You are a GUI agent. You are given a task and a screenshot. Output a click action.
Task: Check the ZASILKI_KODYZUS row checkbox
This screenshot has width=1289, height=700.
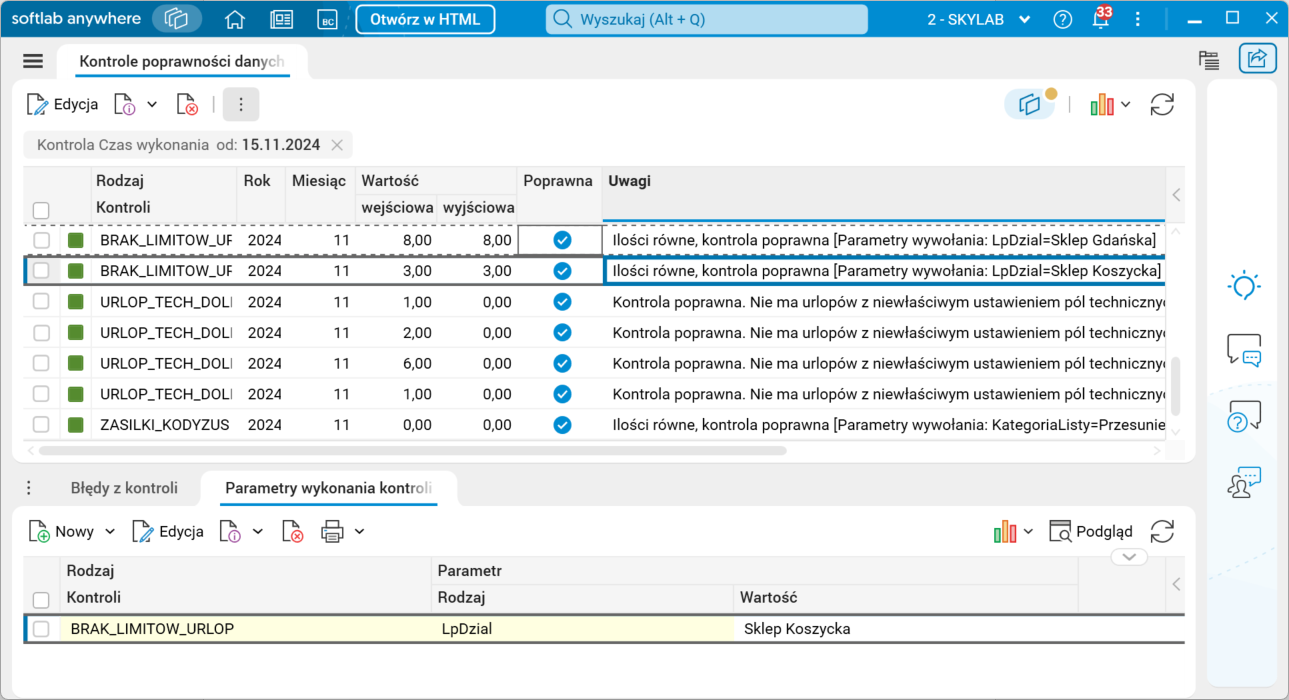[41, 425]
